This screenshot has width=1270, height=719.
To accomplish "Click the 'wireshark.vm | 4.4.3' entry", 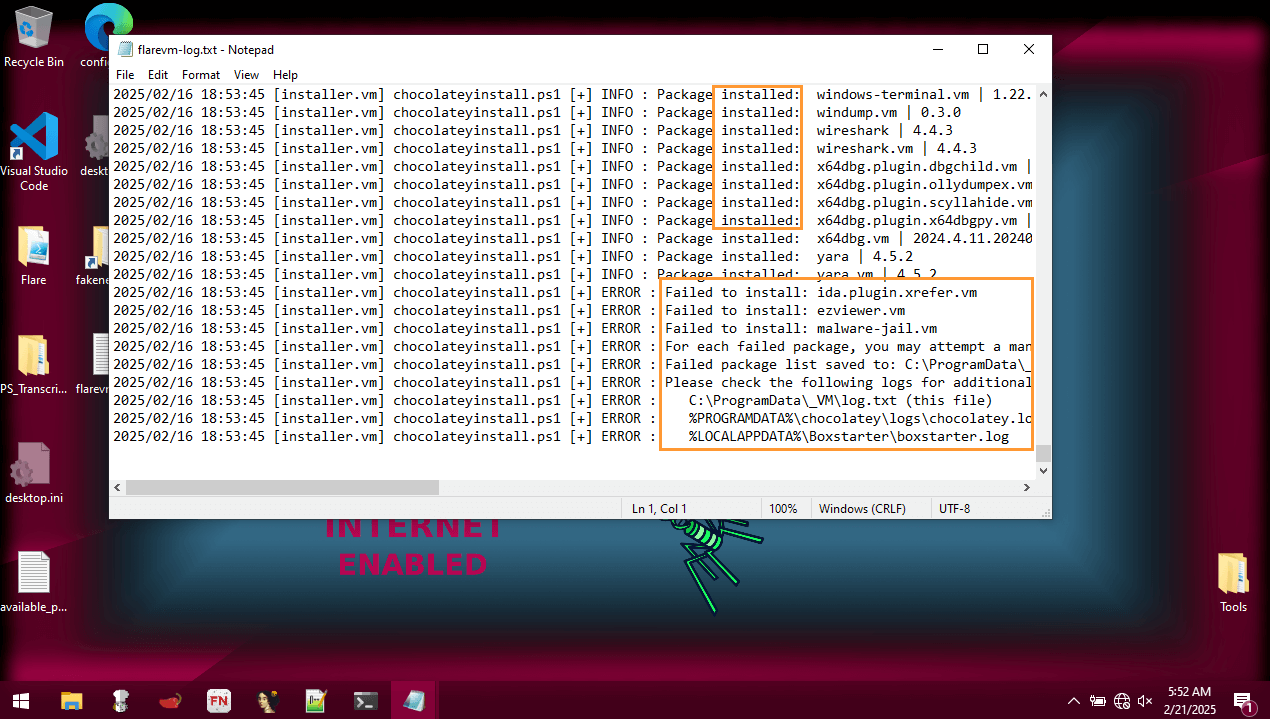I will click(x=896, y=148).
